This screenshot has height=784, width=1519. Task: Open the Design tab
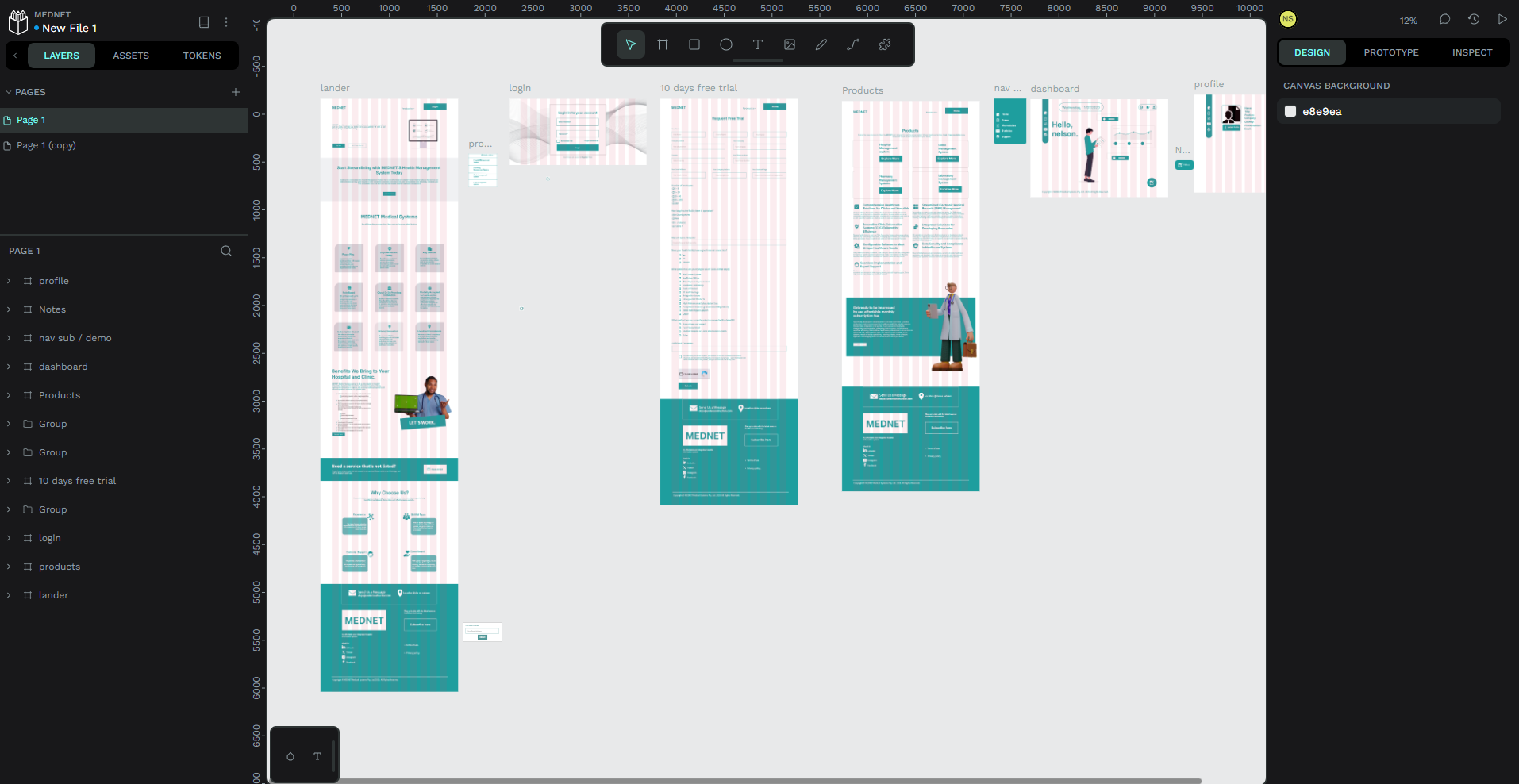click(x=1312, y=52)
